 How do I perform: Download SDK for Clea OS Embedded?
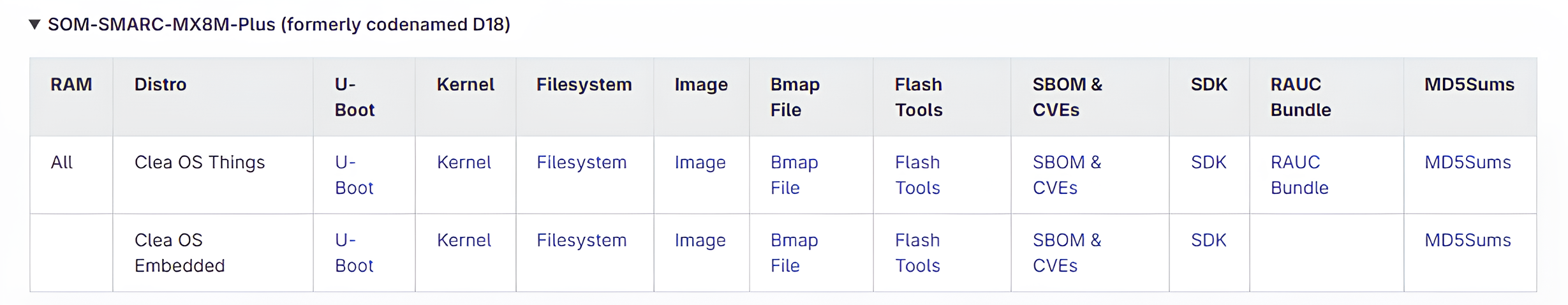point(1208,241)
